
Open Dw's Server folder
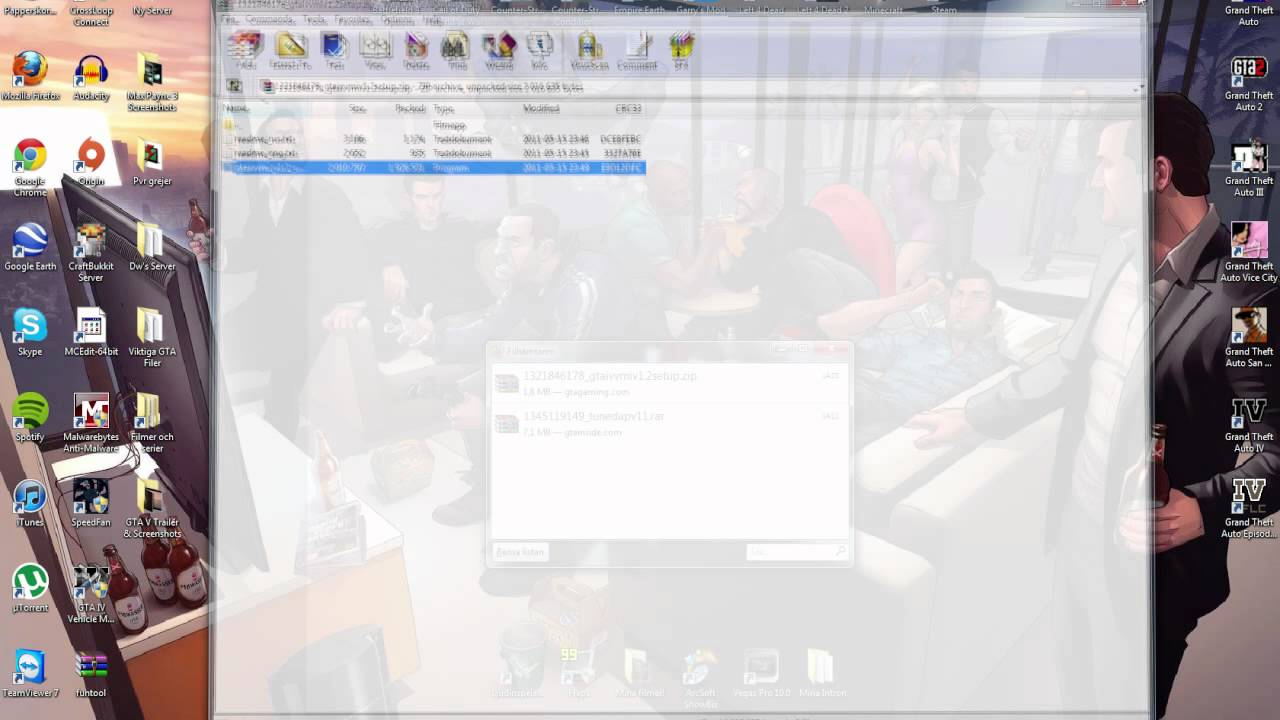(x=152, y=247)
